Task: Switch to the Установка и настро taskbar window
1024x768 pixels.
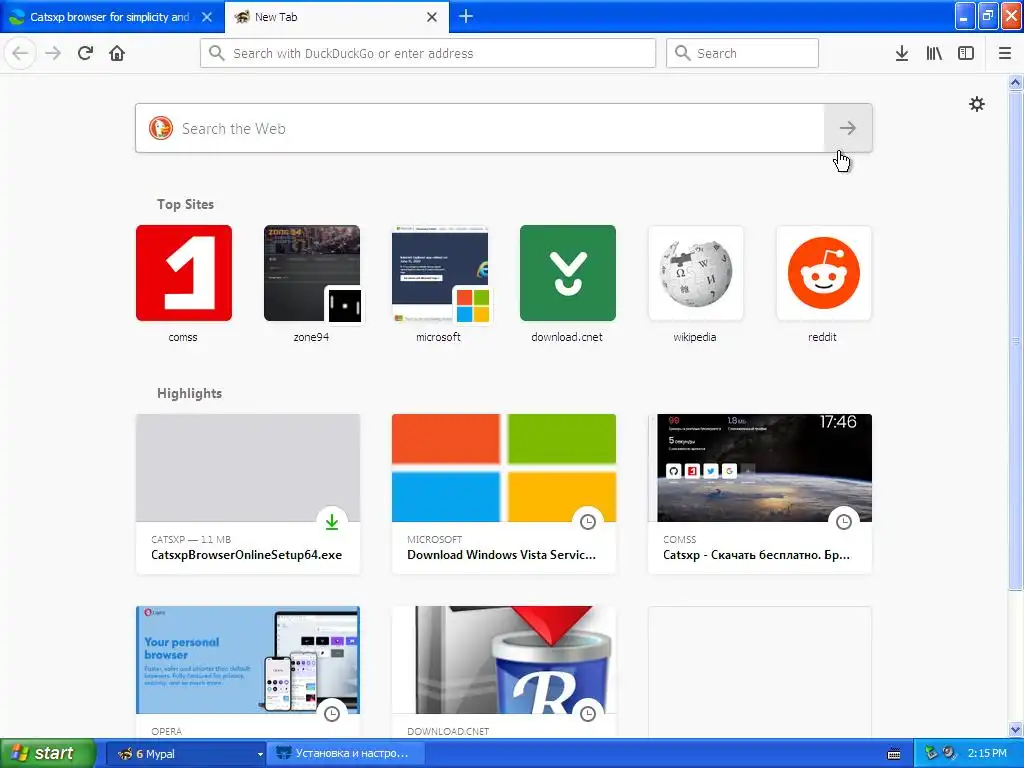Action: click(346, 753)
